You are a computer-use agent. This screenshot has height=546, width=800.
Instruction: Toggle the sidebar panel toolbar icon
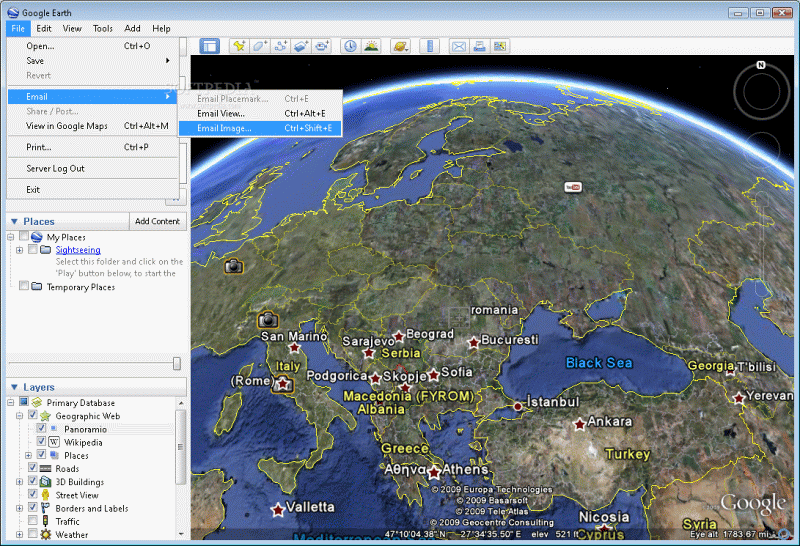click(x=210, y=46)
